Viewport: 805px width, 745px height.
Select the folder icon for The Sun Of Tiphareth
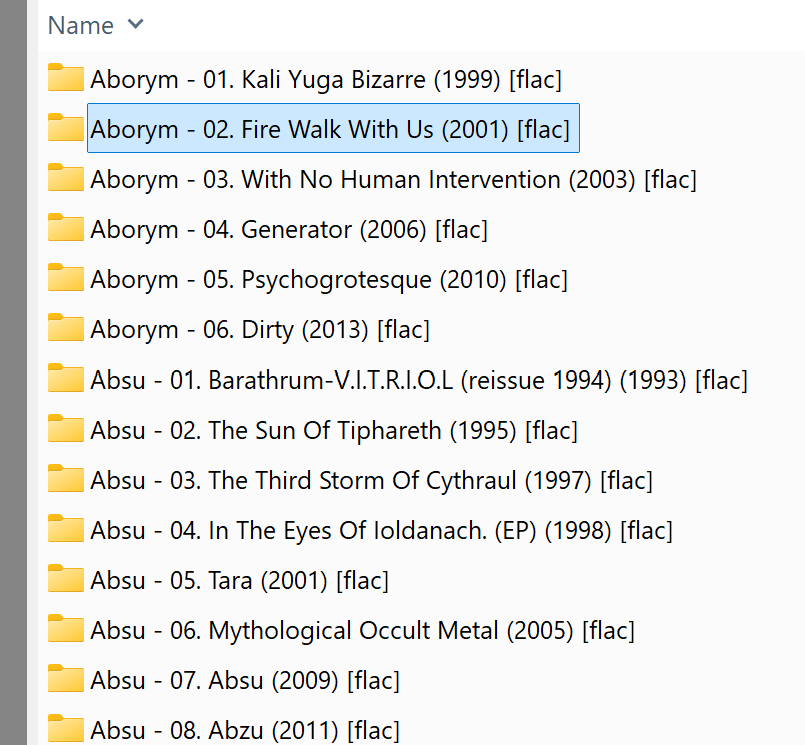tap(66, 429)
